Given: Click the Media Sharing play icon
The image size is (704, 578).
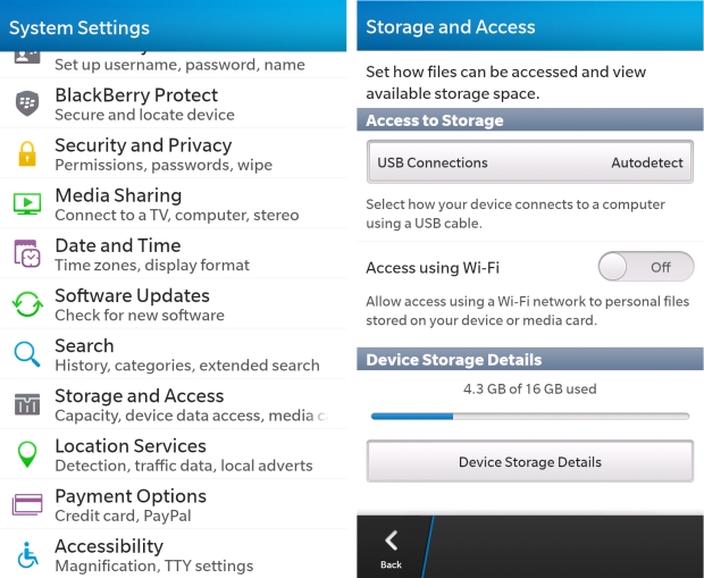Looking at the screenshot, I should (27, 204).
